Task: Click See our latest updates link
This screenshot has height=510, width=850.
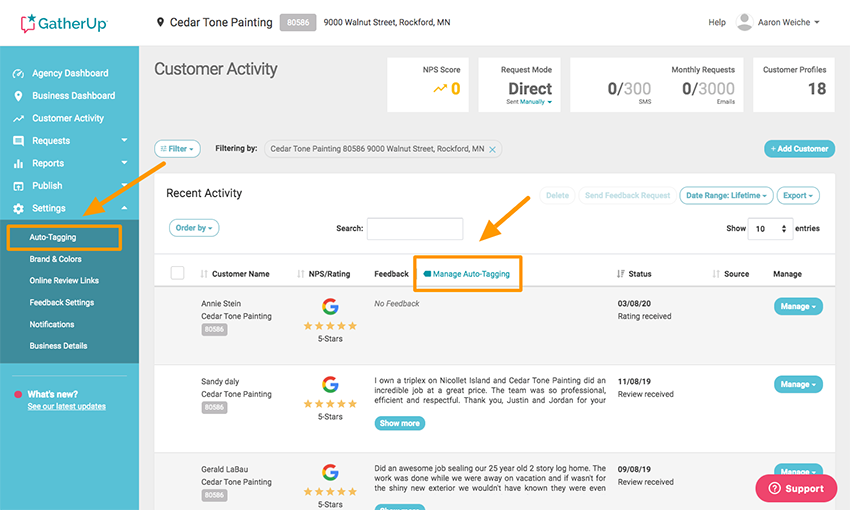Action: [x=67, y=406]
